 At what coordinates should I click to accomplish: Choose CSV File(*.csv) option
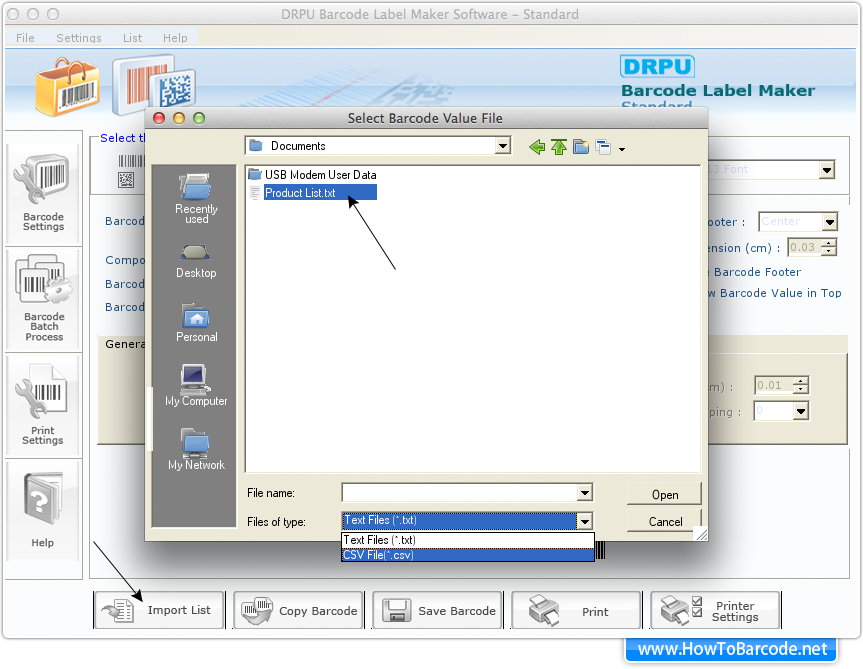468,555
